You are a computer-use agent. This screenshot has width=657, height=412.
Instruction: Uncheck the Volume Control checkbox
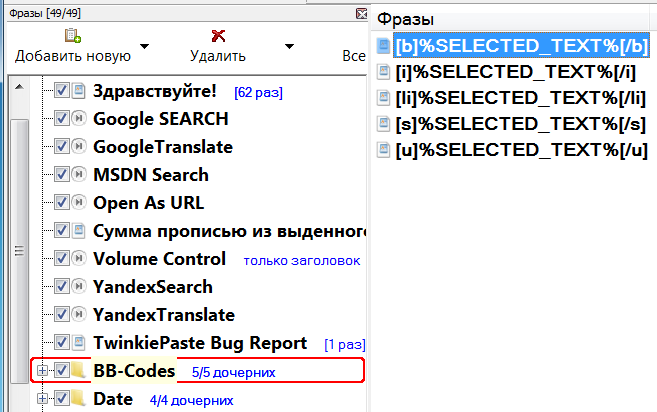pos(62,259)
